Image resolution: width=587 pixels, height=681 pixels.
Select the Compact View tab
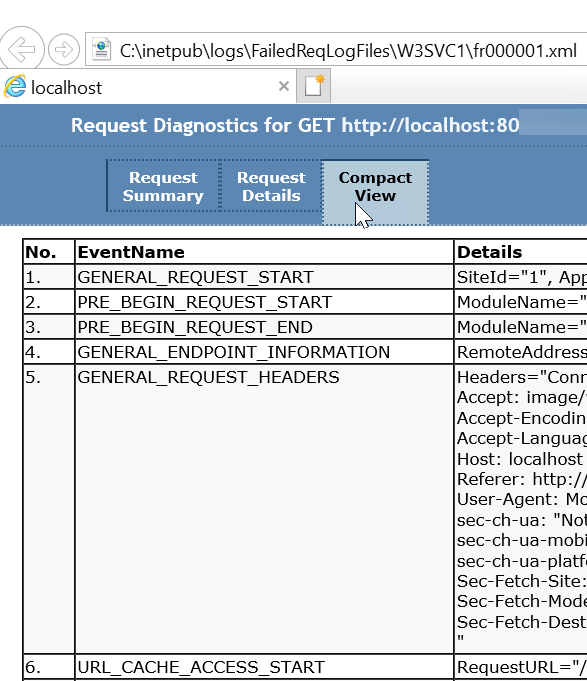[375, 192]
